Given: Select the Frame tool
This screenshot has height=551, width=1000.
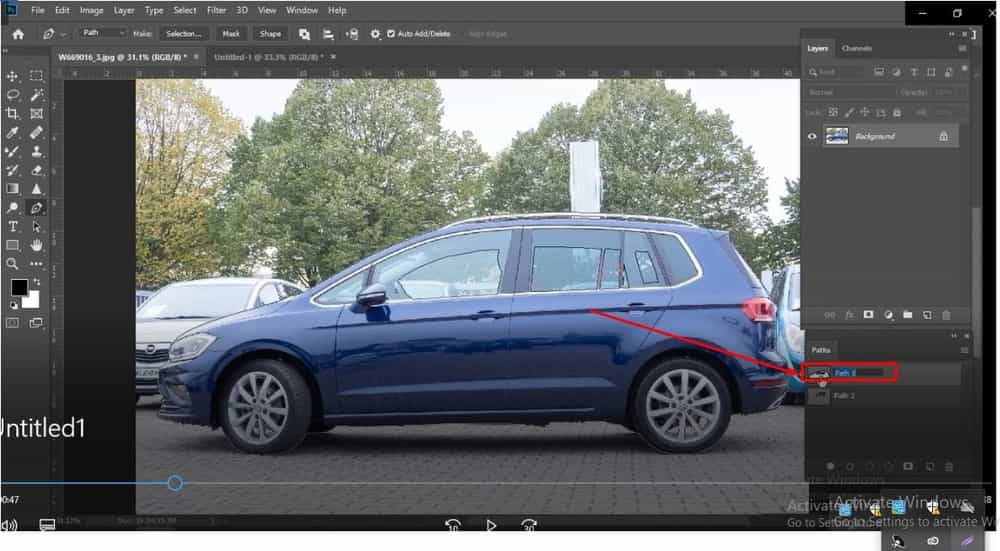Looking at the screenshot, I should pos(36,114).
